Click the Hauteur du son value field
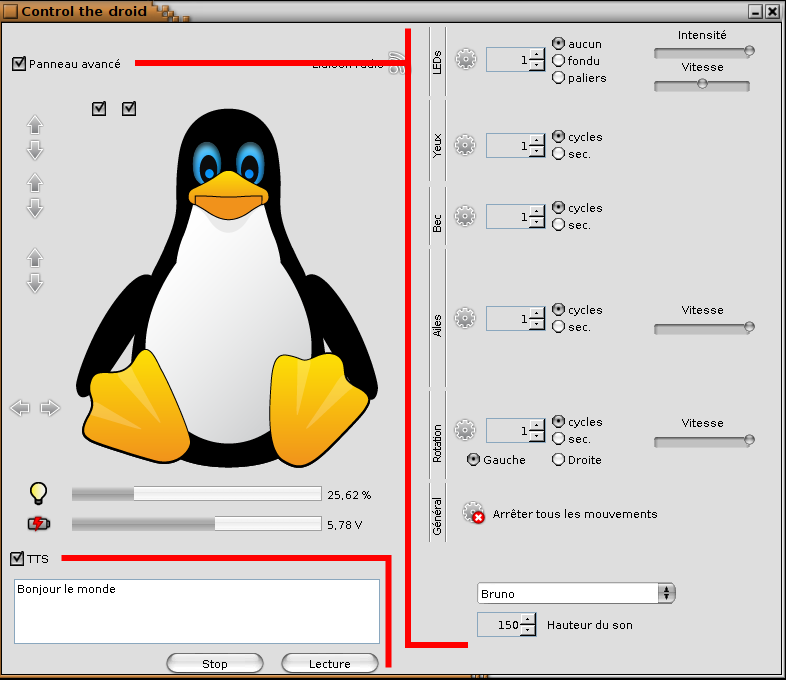The image size is (786, 680). (499, 624)
